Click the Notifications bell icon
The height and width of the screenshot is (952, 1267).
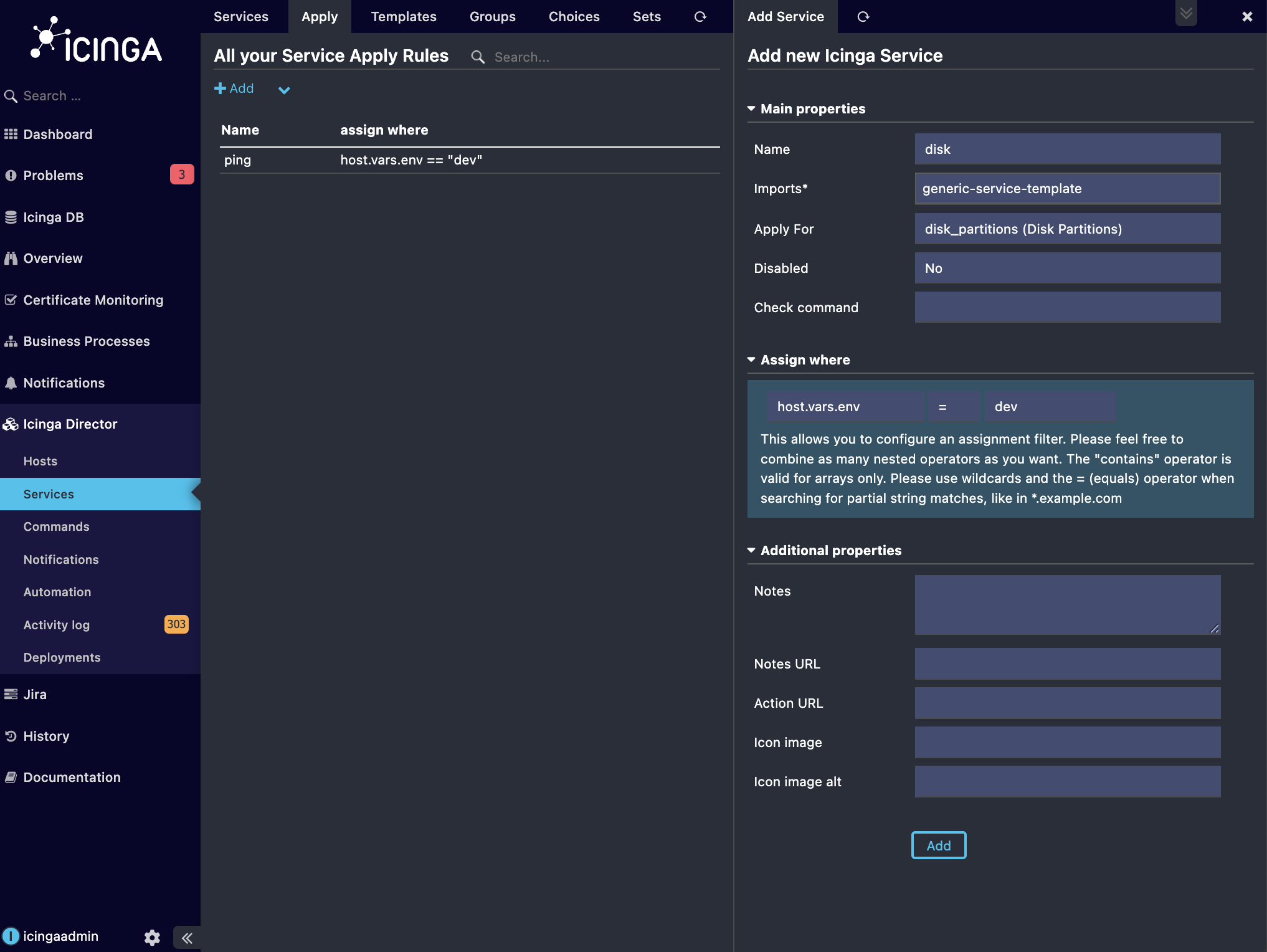[x=11, y=383]
